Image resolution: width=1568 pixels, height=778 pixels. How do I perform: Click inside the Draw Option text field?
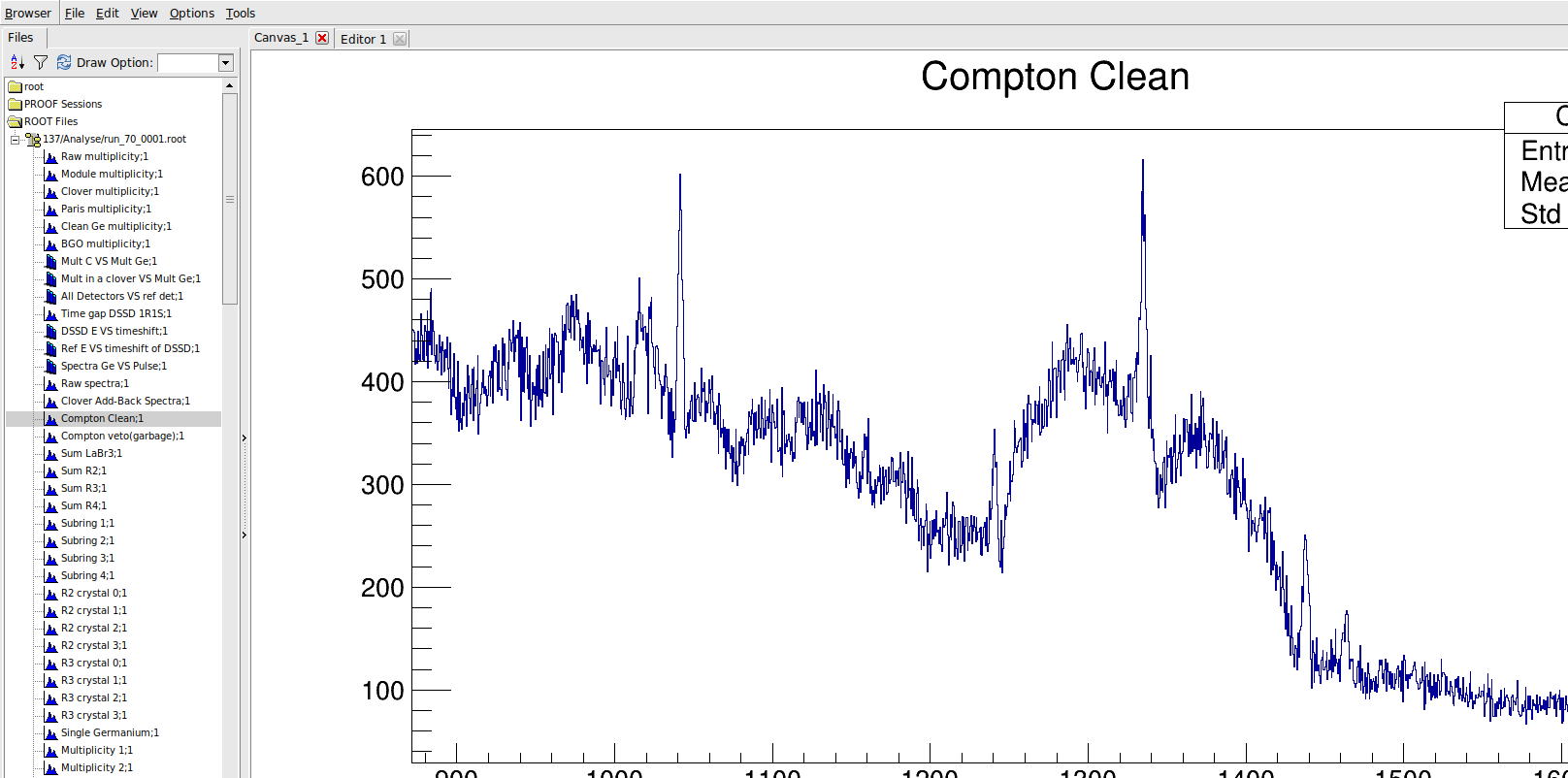[x=187, y=63]
